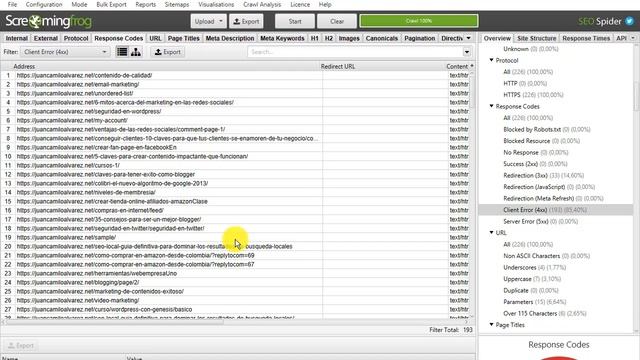
Task: Select Over 115 Characters in overview
Action: coord(545,313)
